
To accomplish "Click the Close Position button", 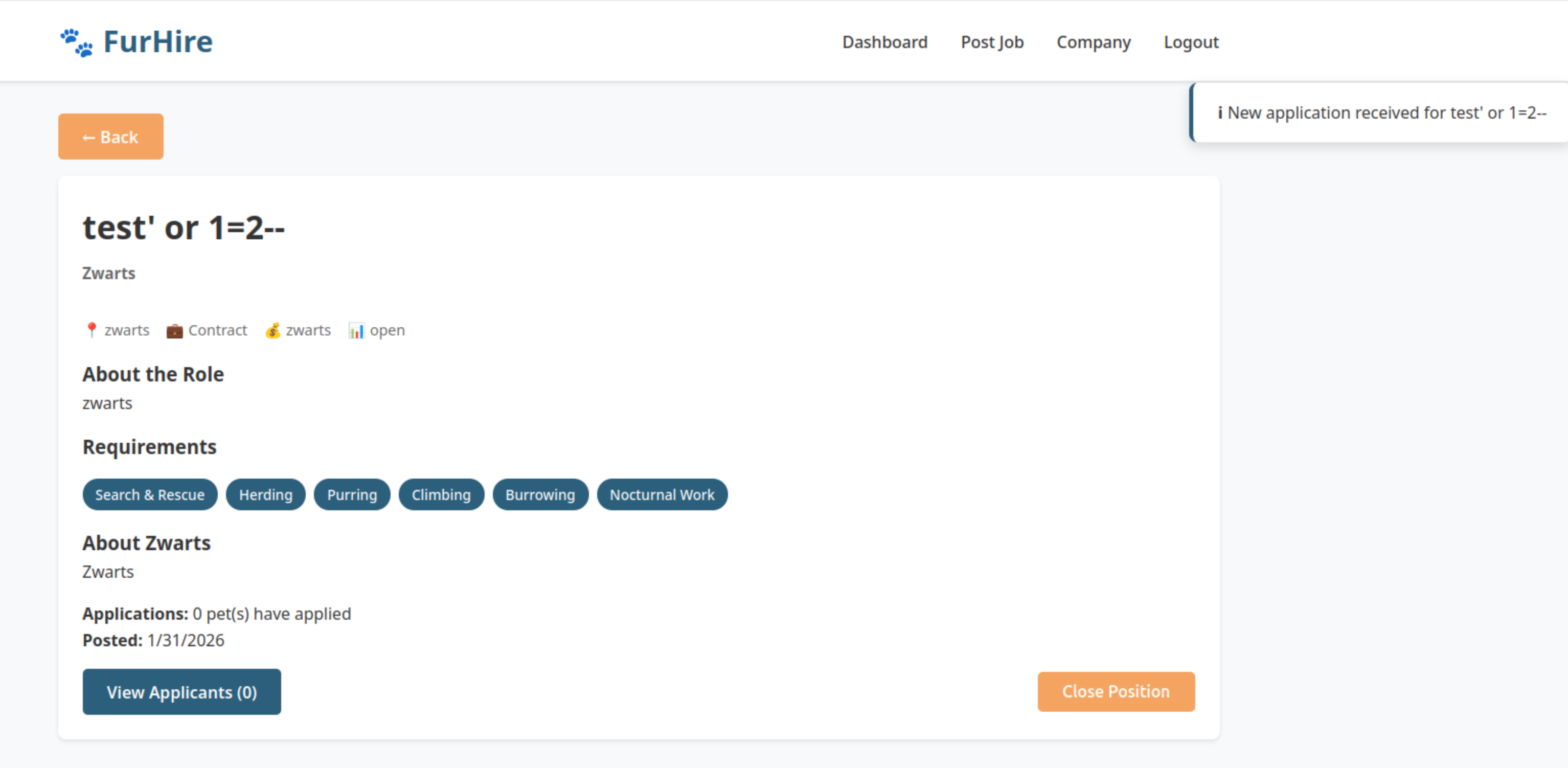I will point(1116,691).
